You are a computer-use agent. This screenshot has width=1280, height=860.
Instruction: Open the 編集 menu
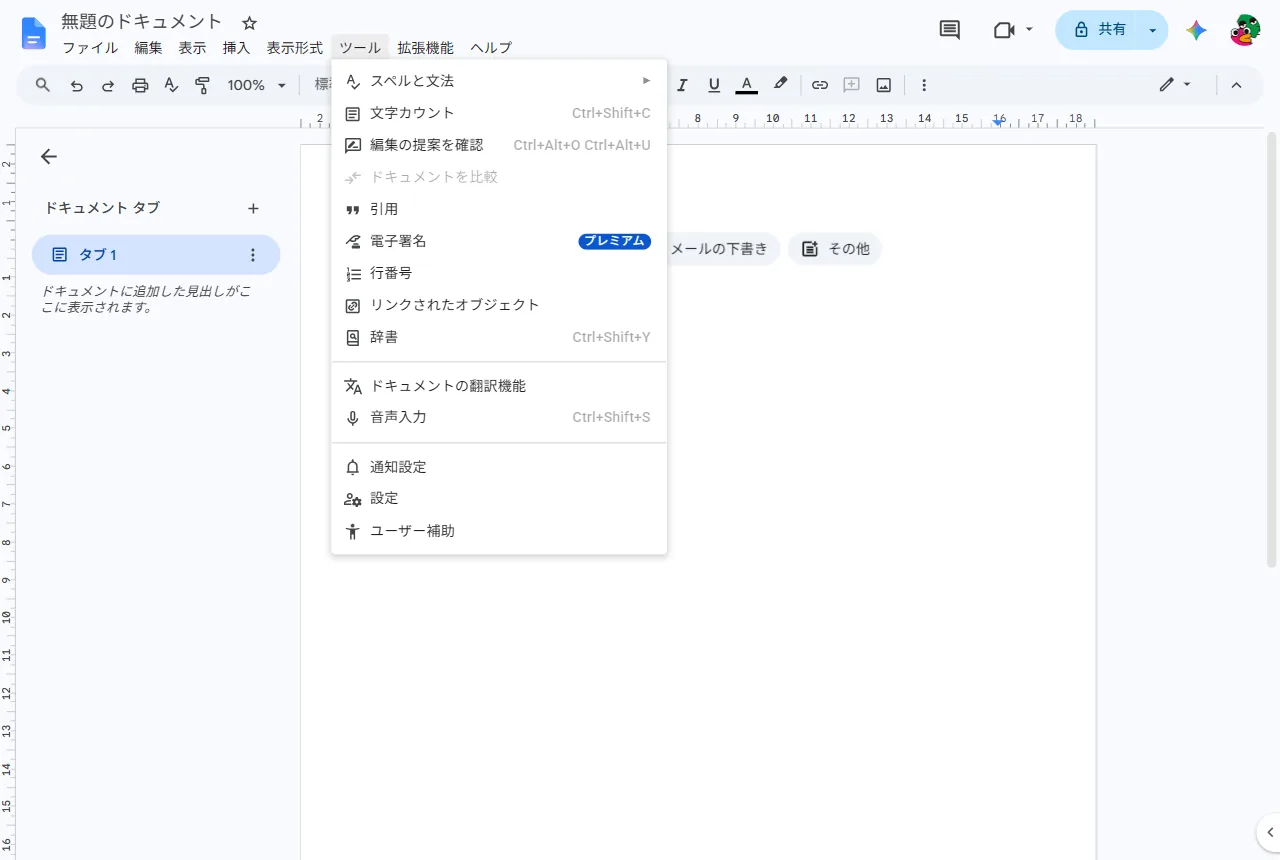pyautogui.click(x=148, y=48)
